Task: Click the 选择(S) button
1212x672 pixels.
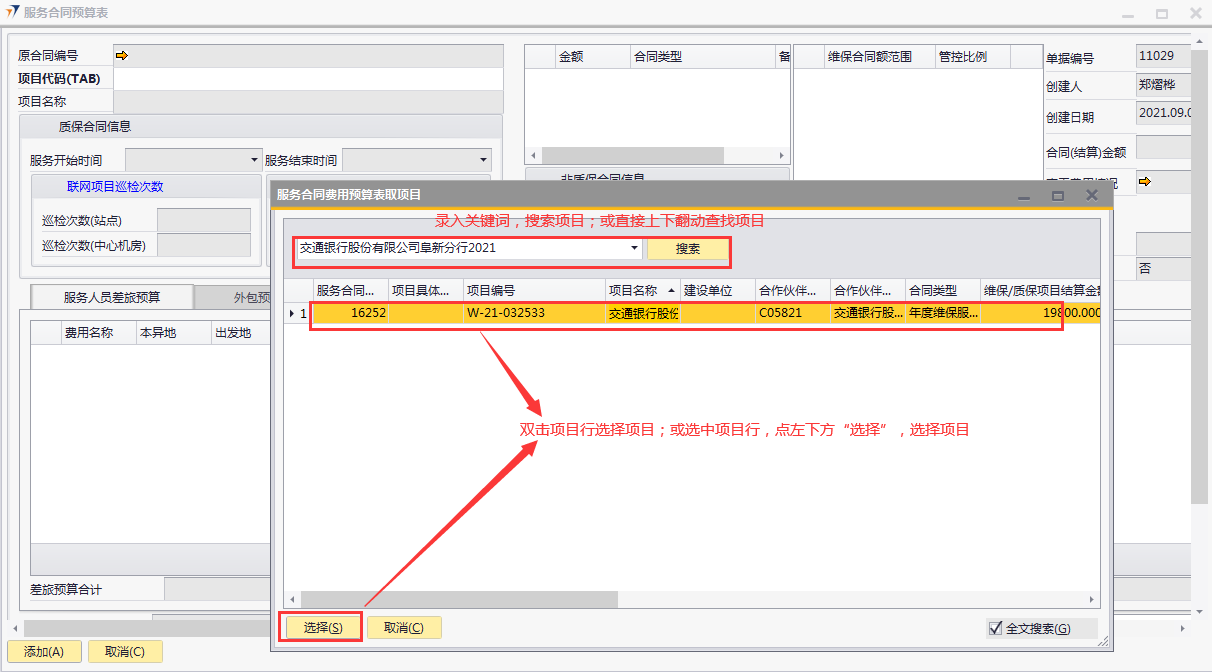Action: point(323,628)
